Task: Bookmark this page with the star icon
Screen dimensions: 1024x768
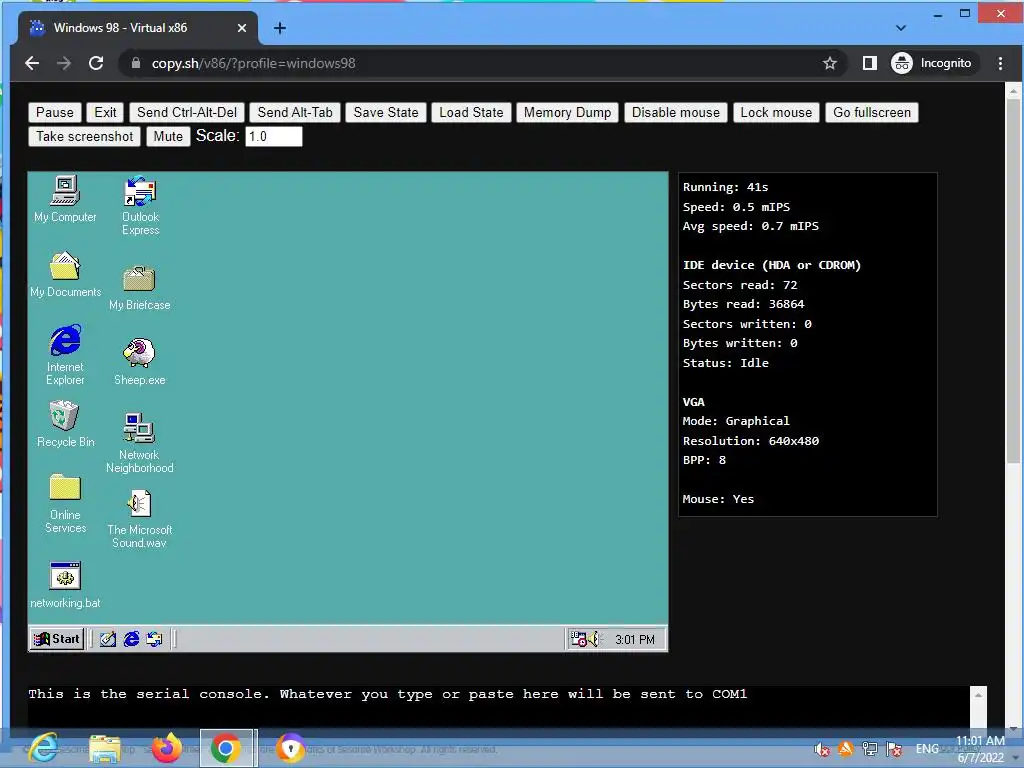Action: point(829,63)
